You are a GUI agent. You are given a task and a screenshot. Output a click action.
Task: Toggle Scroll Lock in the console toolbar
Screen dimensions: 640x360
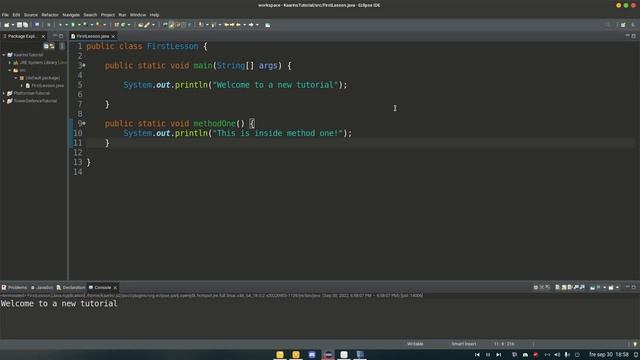564,287
